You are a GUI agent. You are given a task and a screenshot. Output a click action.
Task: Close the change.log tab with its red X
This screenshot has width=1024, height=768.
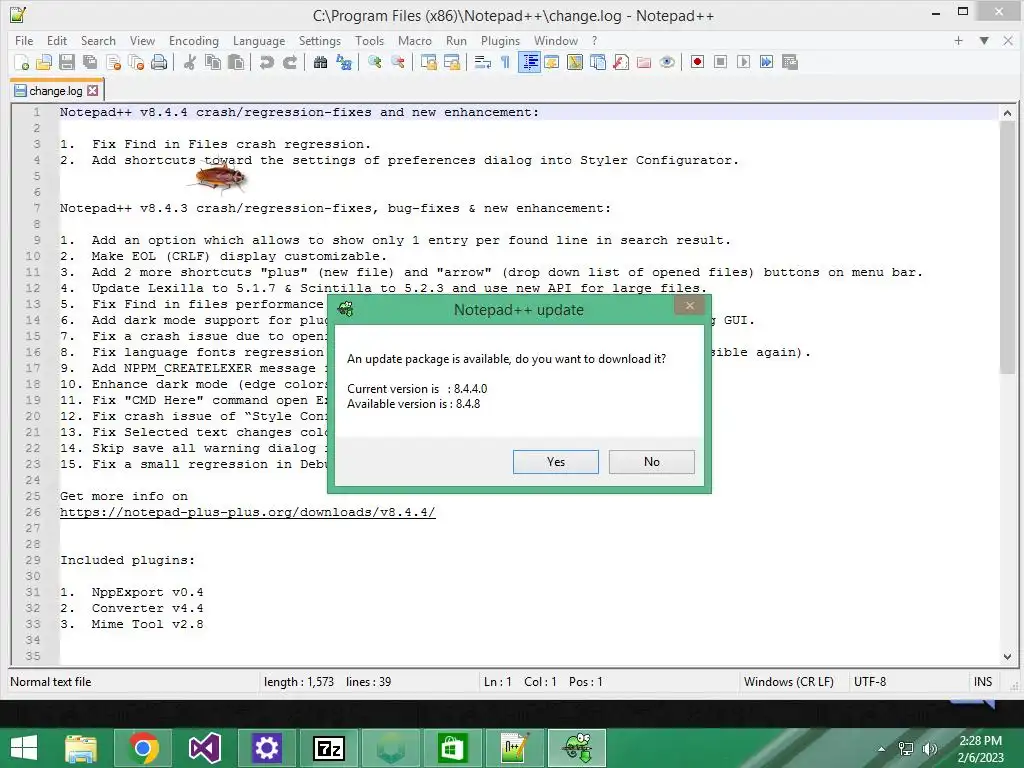pyautogui.click(x=93, y=91)
